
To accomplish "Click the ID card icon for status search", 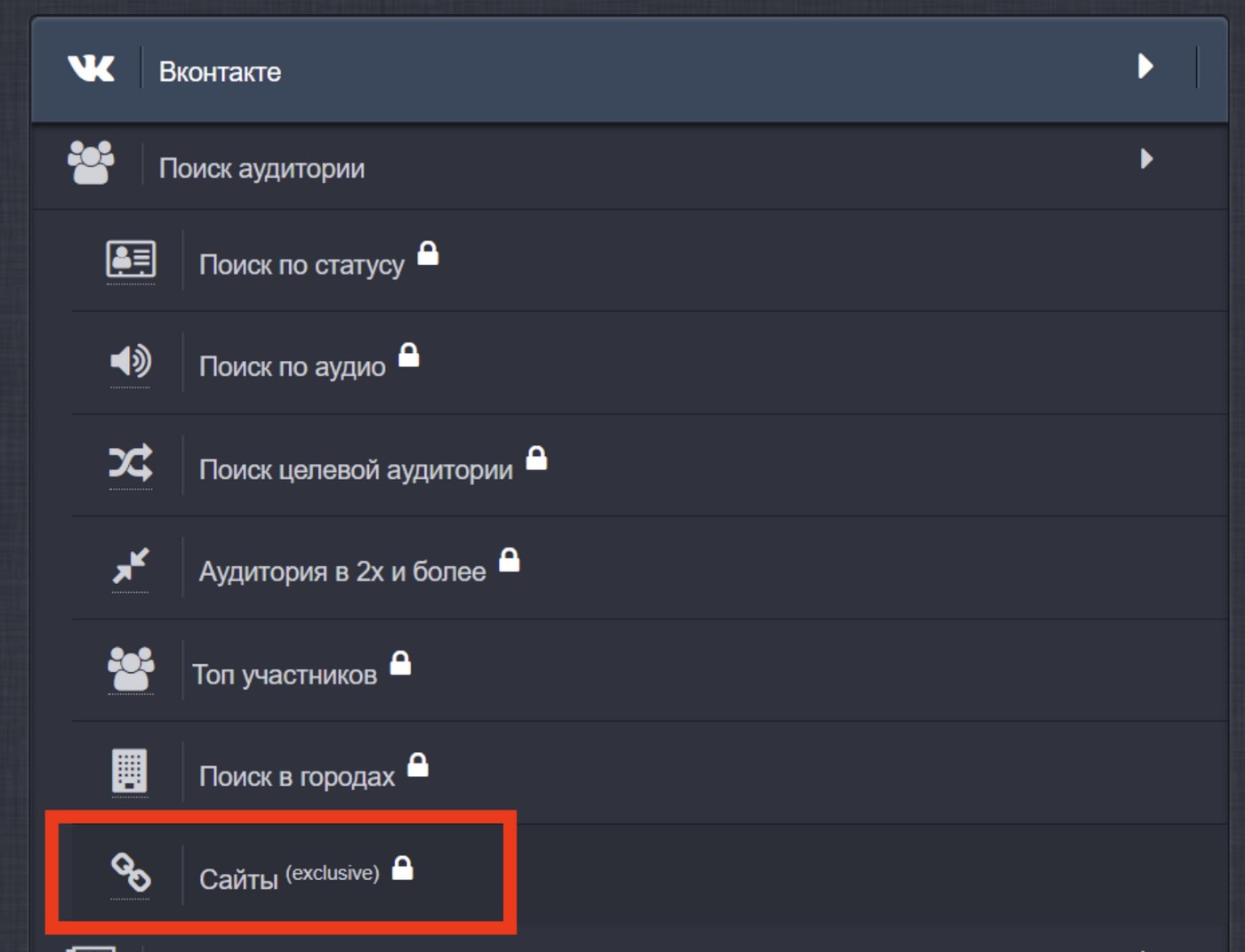I will pos(131,259).
